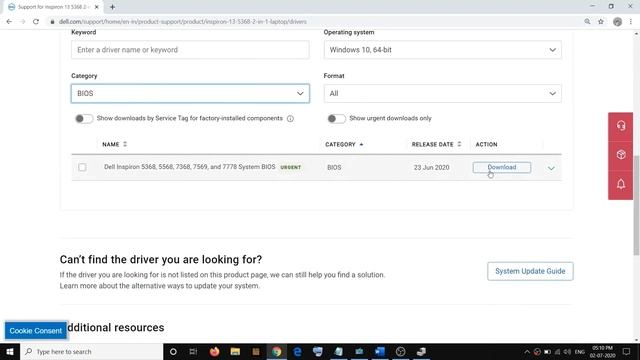Click the Chrome icon on taskbar

277,351
